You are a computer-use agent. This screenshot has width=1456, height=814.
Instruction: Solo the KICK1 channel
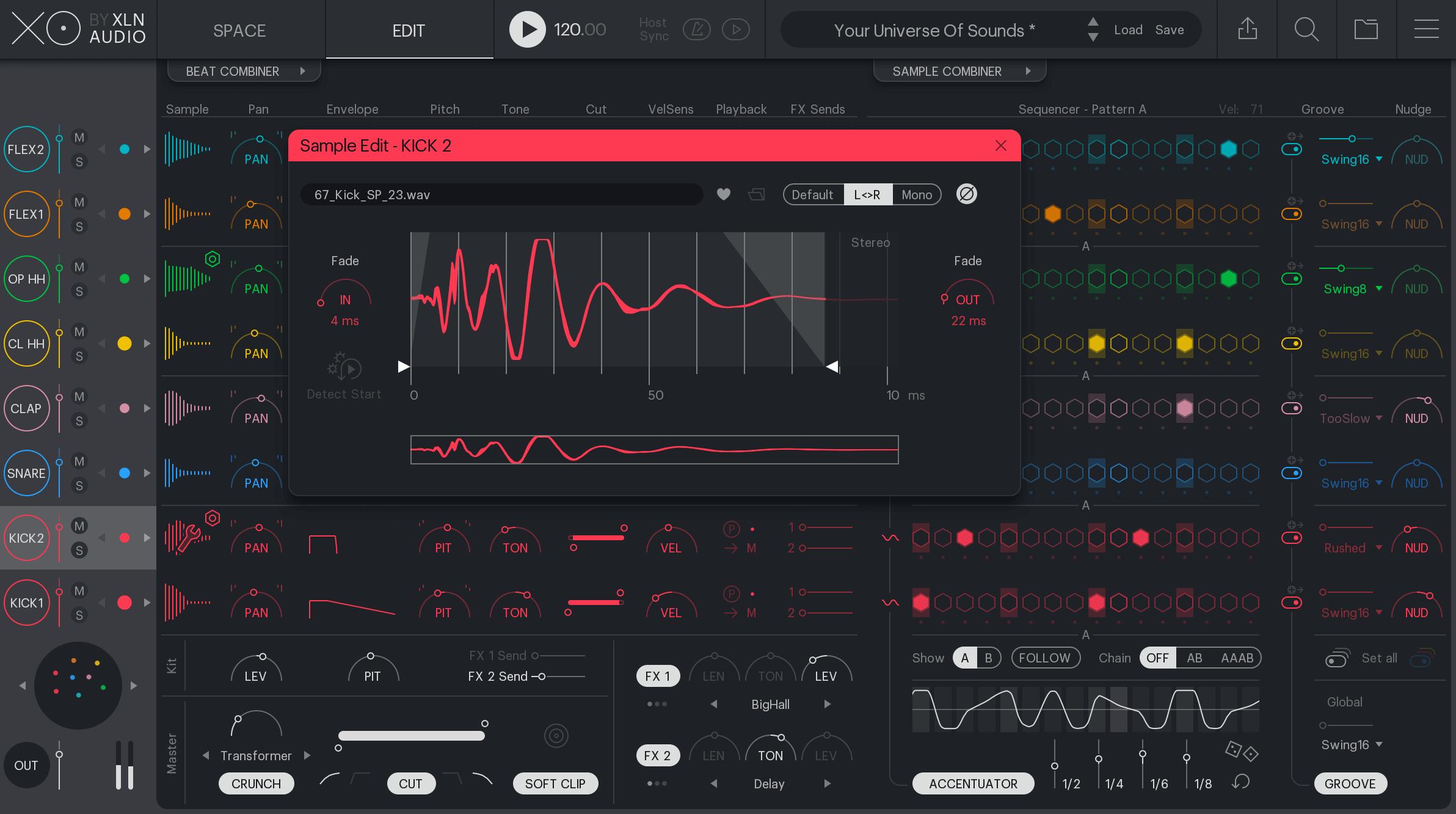click(79, 615)
